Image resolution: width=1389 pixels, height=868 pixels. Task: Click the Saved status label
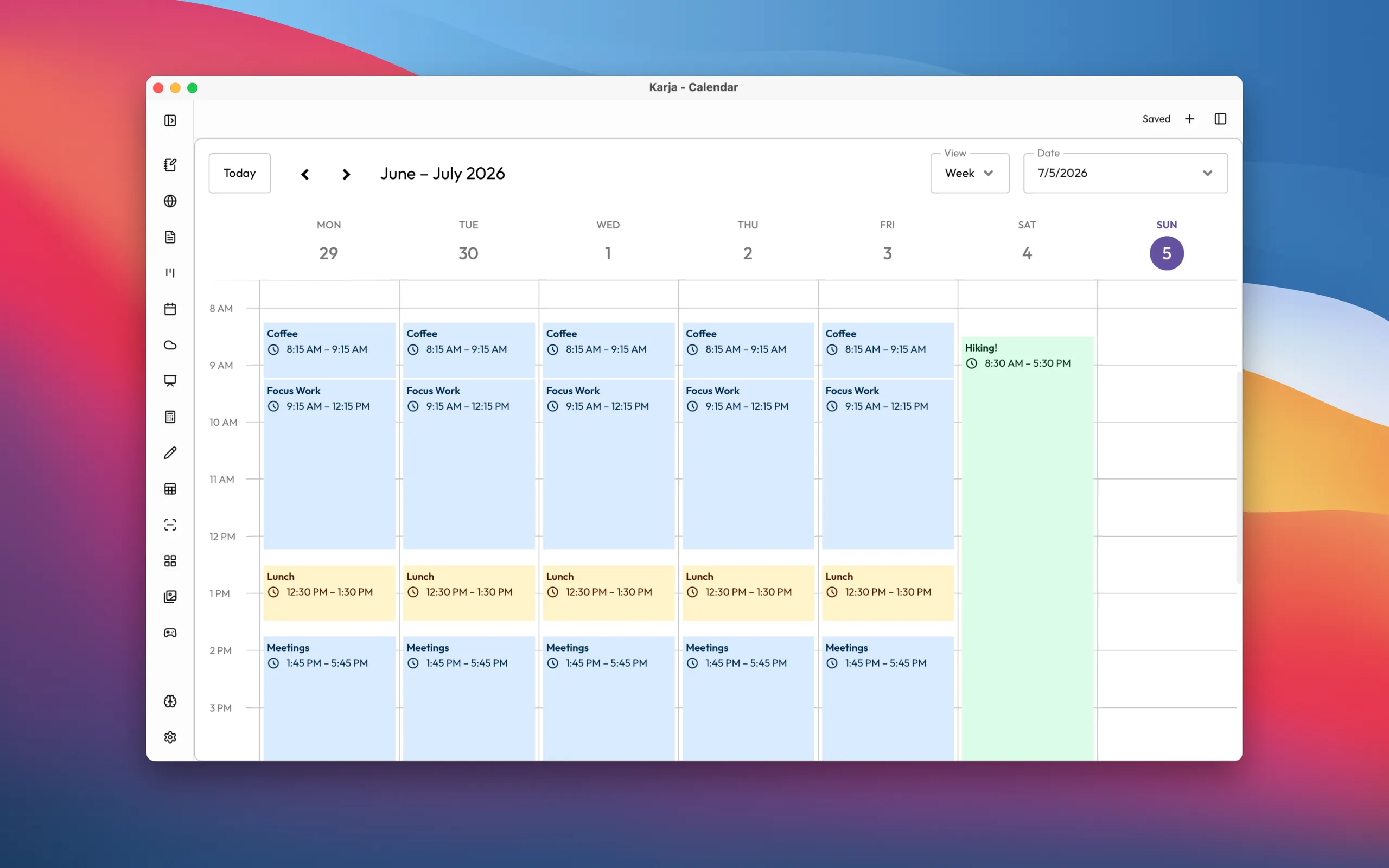[1156, 119]
